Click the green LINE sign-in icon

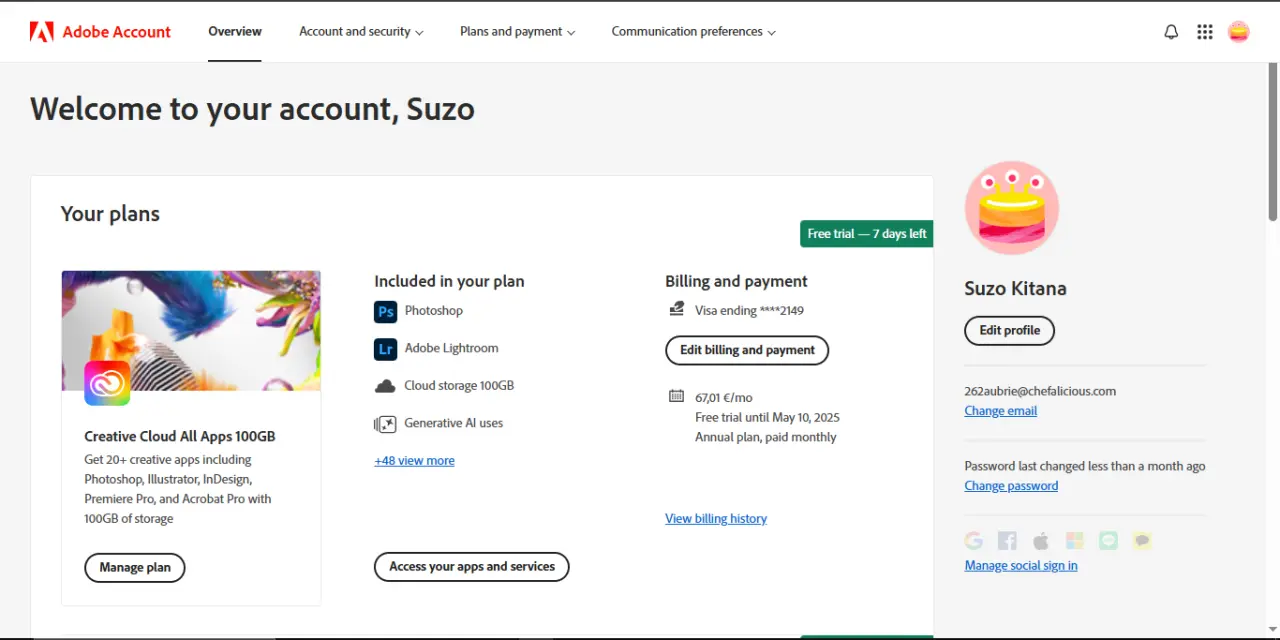click(x=1108, y=541)
